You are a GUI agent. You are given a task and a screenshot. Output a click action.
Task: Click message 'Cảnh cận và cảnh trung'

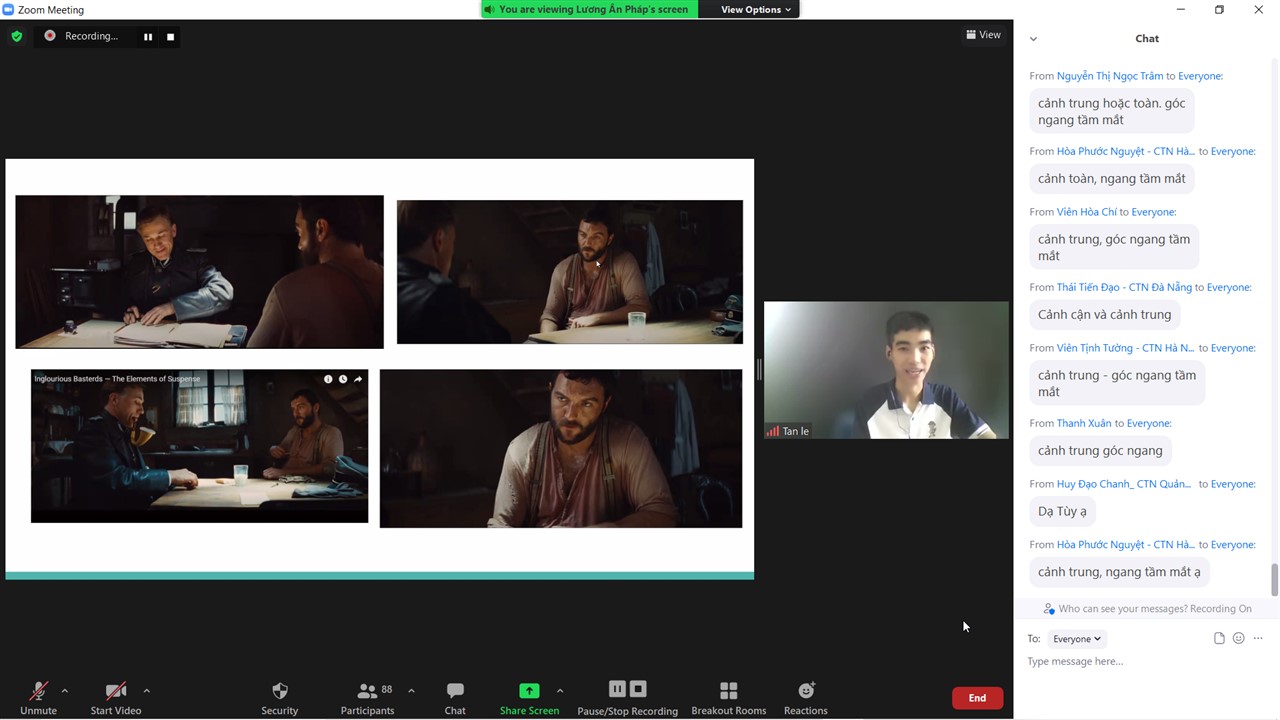[x=1105, y=315]
